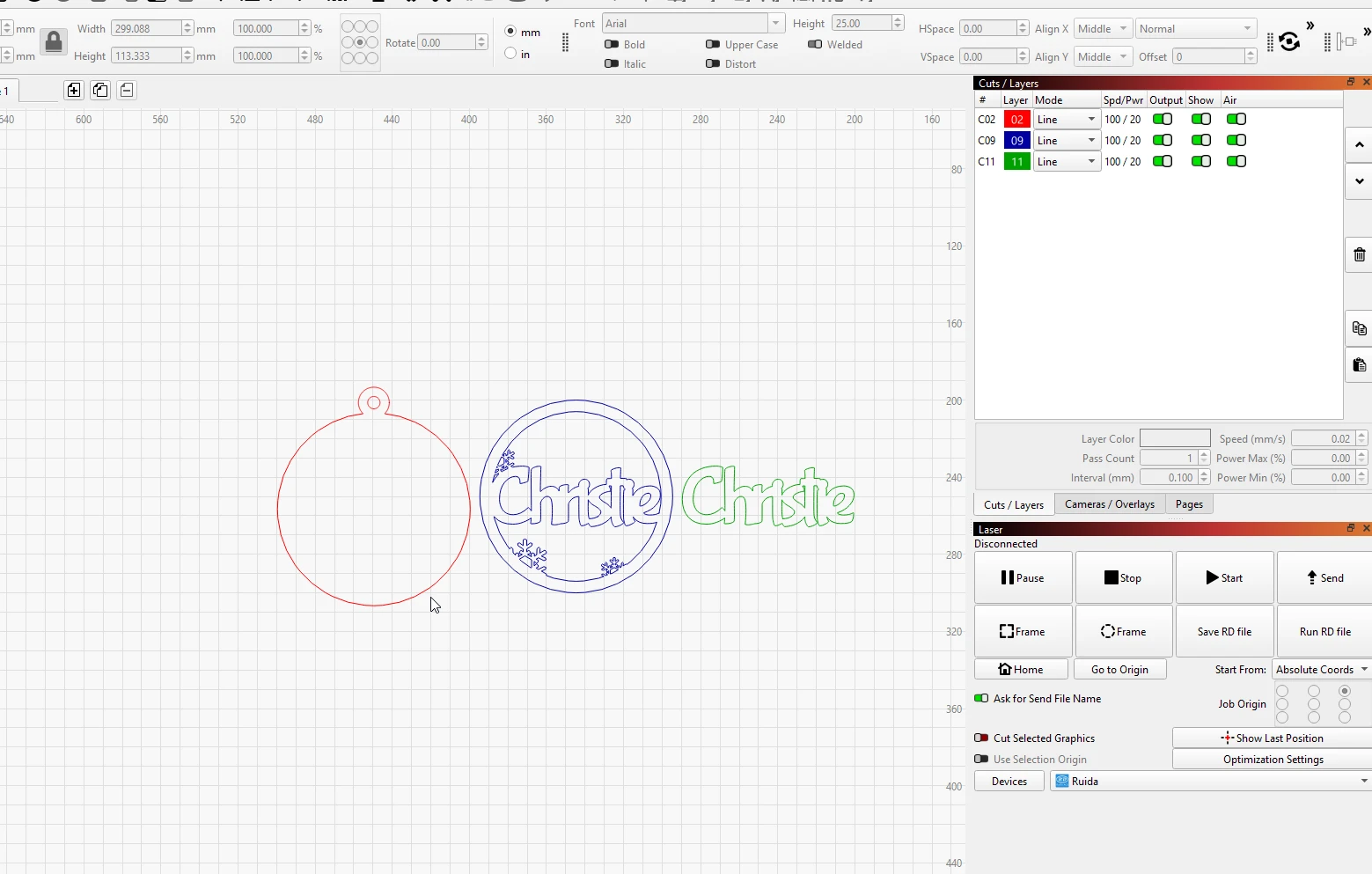Open Optimization Settings
Viewport: 1372px width, 874px height.
coord(1273,759)
